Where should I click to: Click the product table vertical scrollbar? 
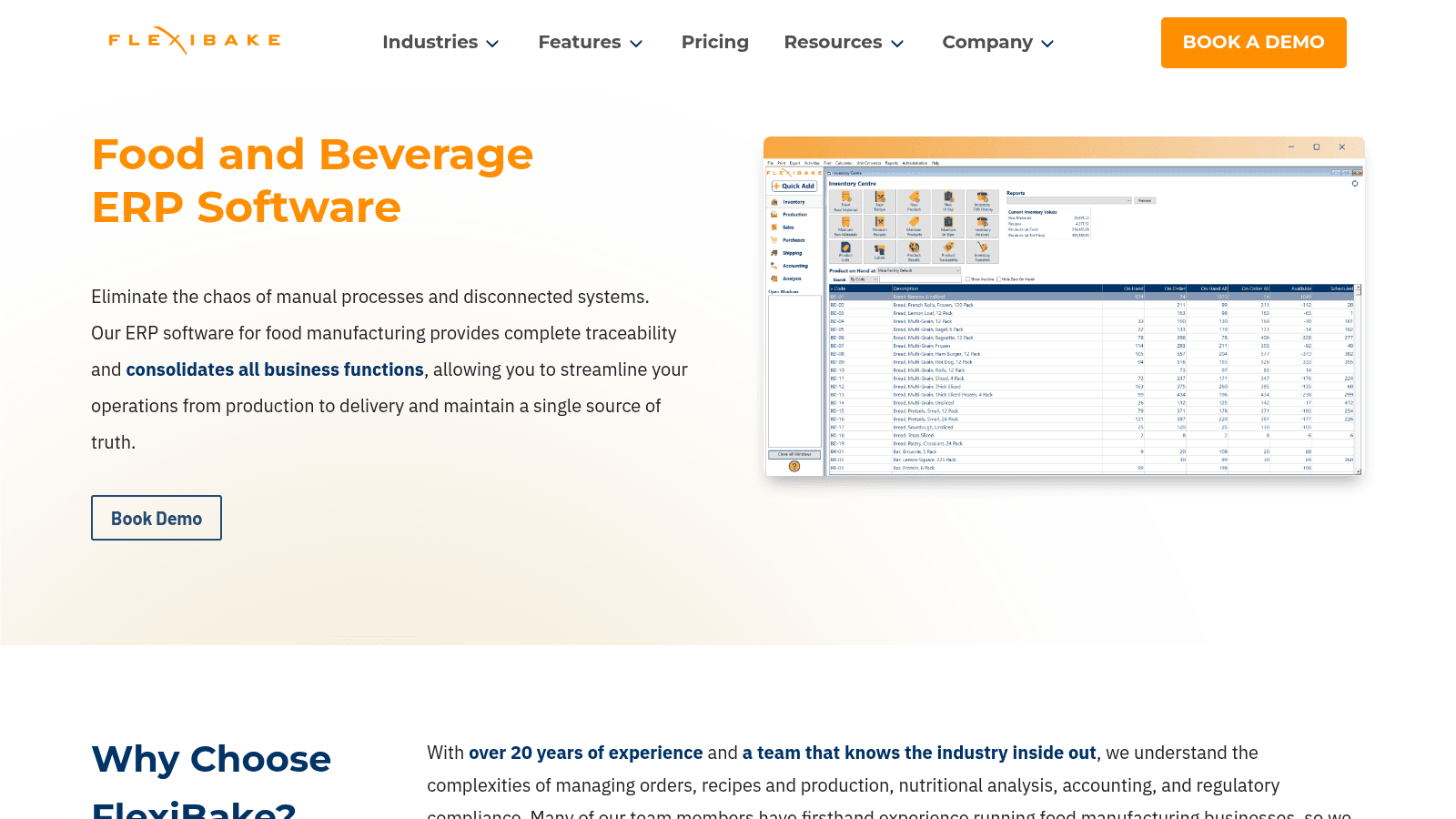pos(1359,379)
